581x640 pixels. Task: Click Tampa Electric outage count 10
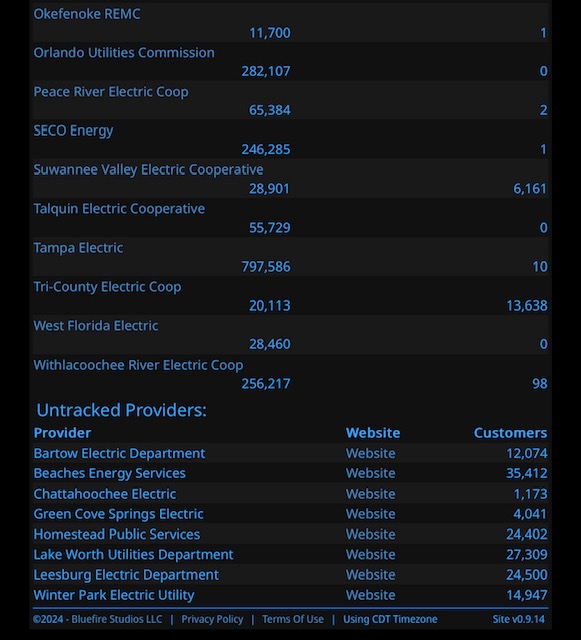540,267
